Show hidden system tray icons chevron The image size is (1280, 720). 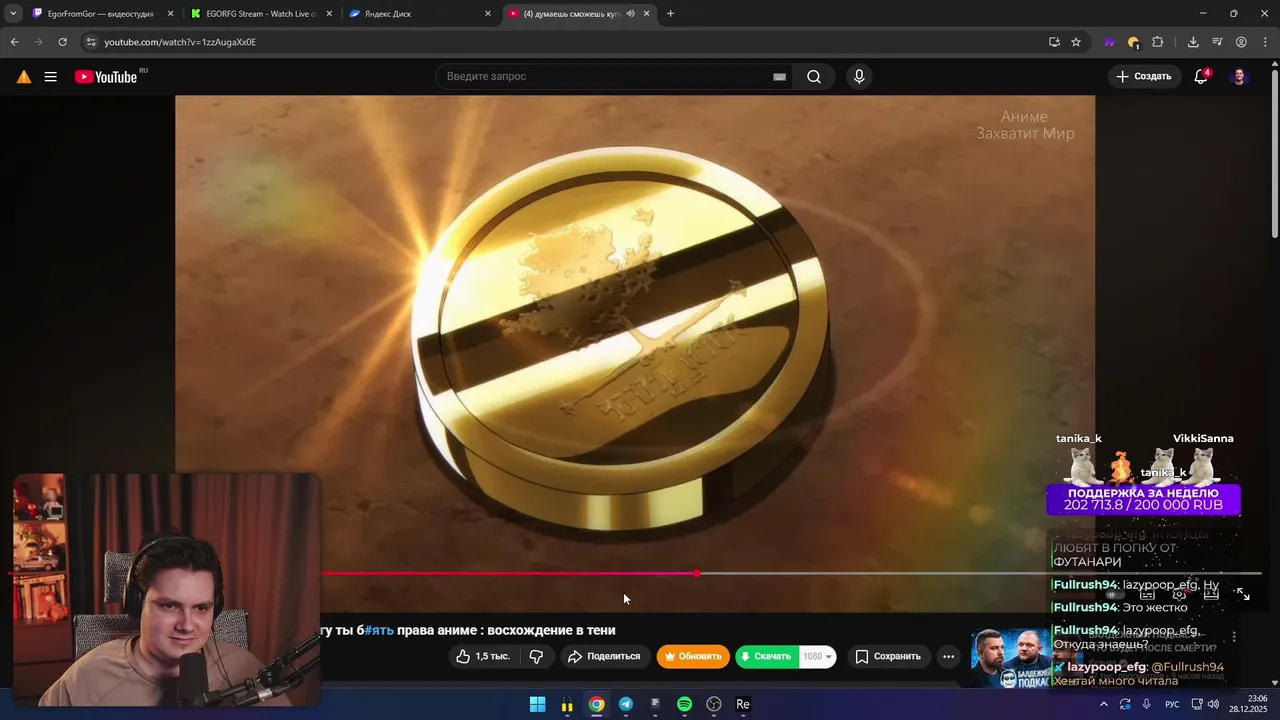pos(1104,704)
